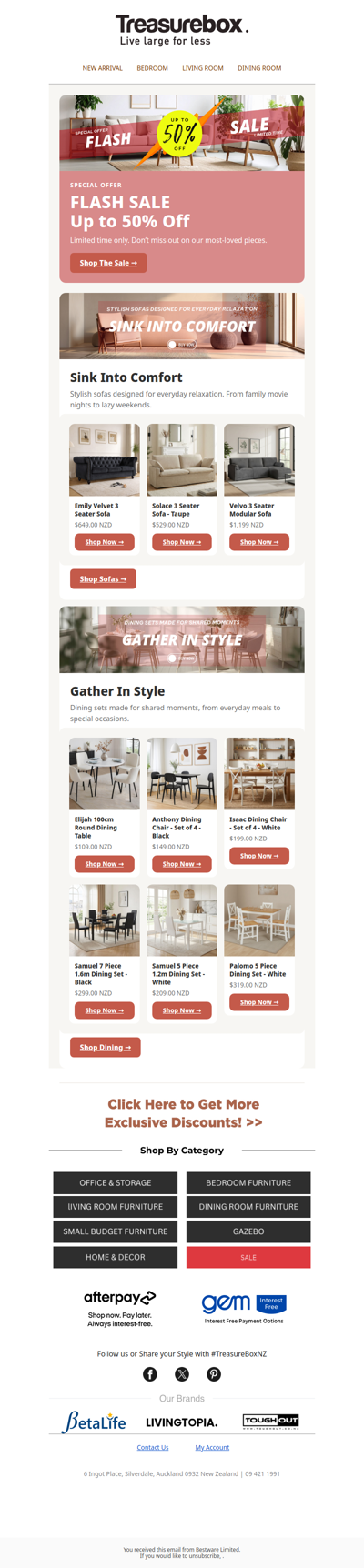Image resolution: width=364 pixels, height=1568 pixels.
Task: Click the Afterpay logo
Action: 120,1309
